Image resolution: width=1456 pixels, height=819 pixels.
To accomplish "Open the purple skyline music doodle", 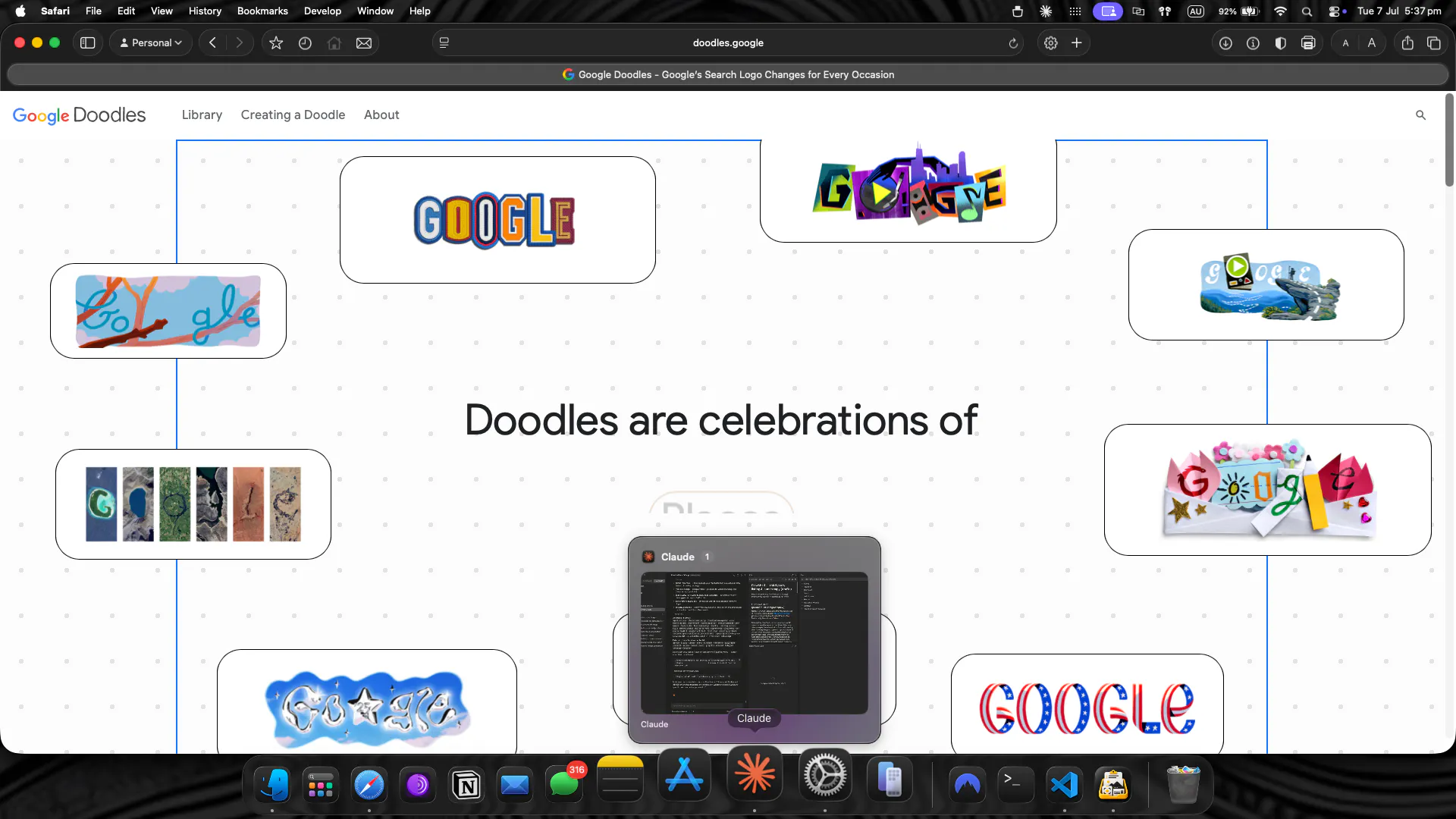I will 908,190.
